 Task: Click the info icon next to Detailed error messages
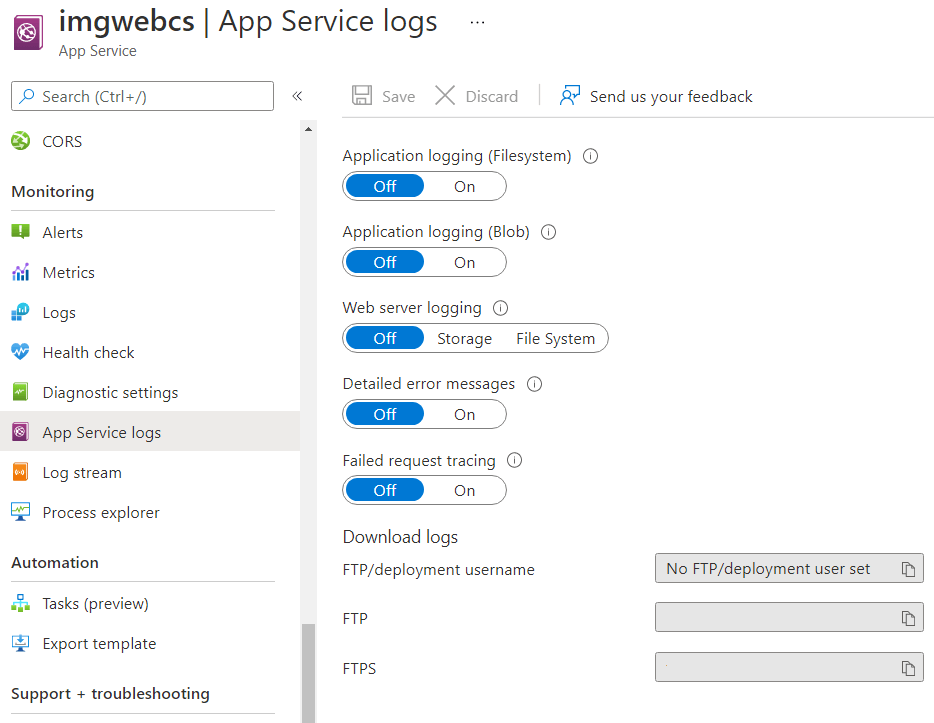(534, 384)
